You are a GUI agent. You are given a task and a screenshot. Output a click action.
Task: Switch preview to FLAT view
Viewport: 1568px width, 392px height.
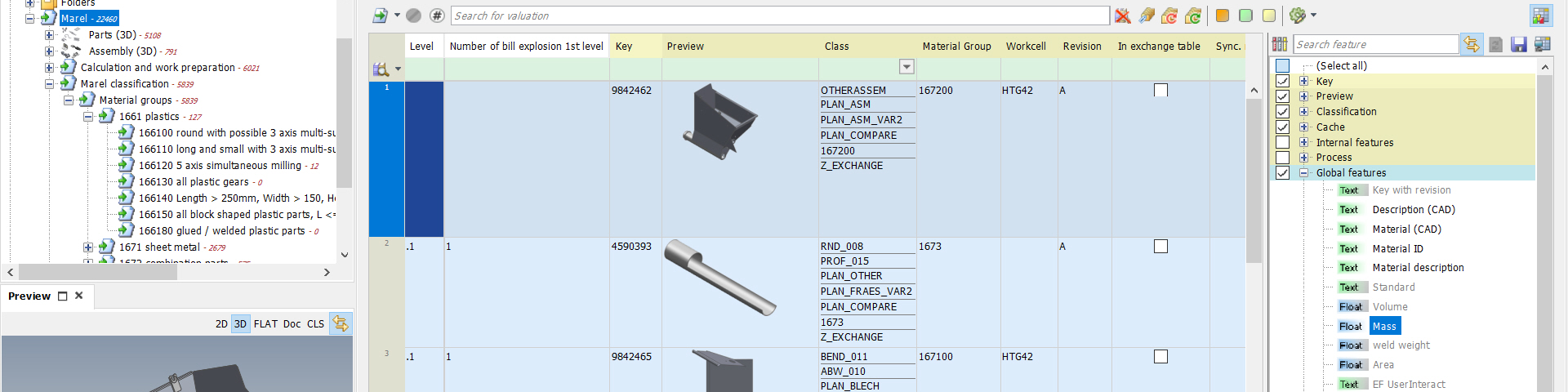coord(265,324)
